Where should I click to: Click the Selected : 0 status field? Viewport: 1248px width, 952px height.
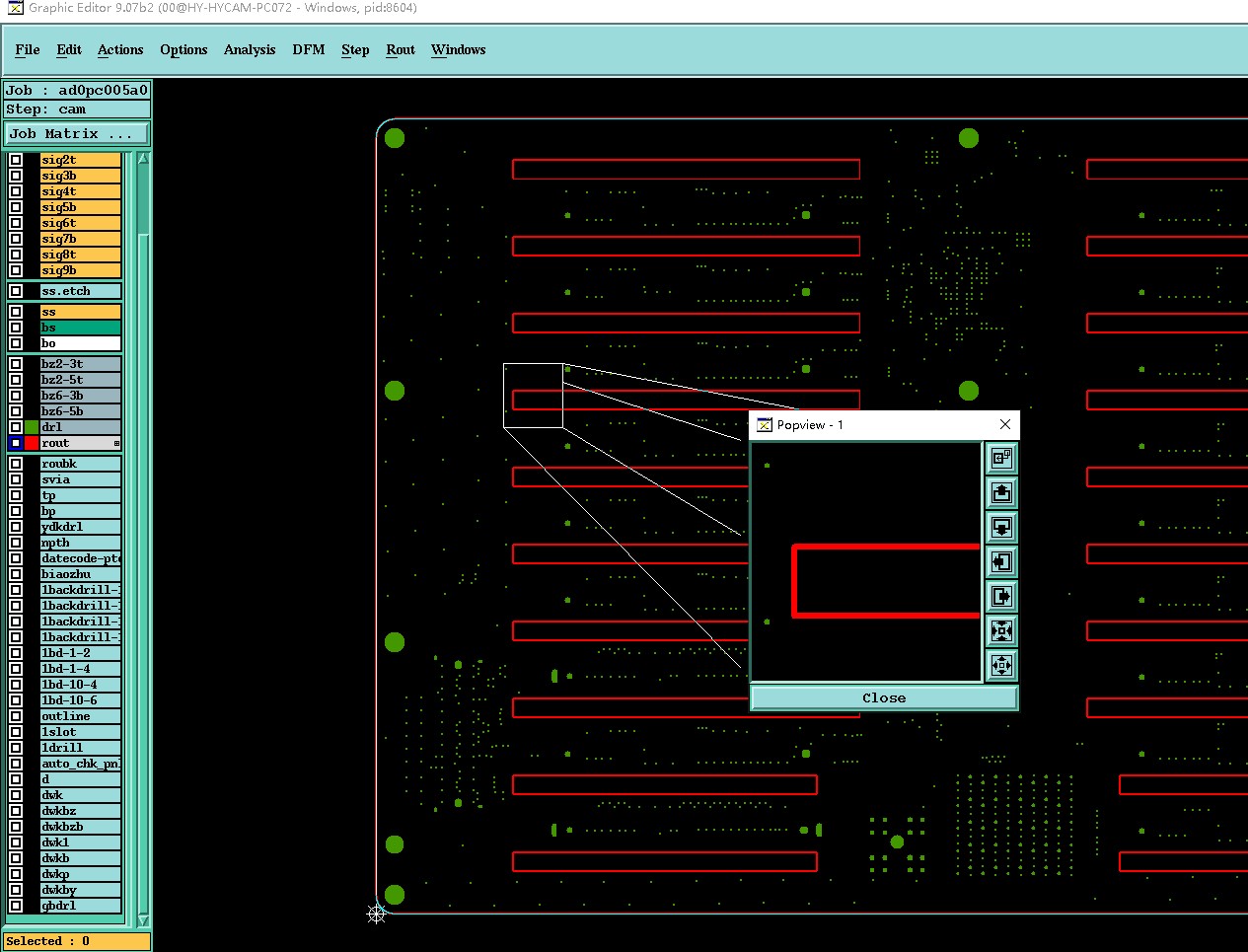(x=77, y=941)
